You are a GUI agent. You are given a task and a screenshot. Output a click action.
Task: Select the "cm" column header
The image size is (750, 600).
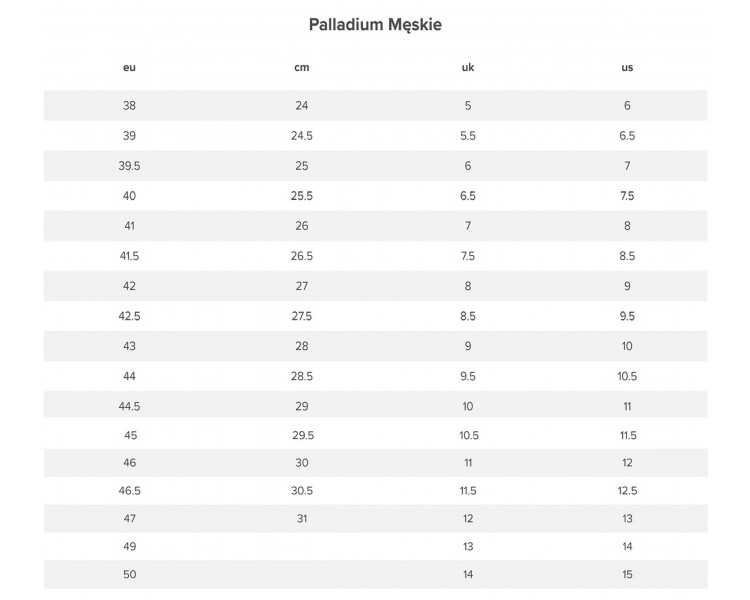point(301,68)
